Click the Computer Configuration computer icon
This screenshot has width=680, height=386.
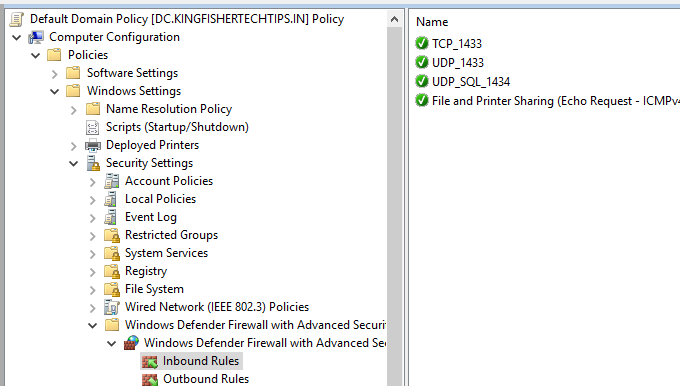36,37
